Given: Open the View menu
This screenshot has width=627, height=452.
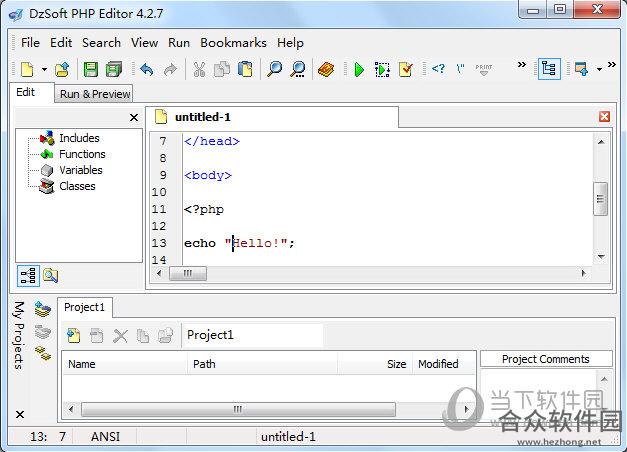Looking at the screenshot, I should click(144, 42).
